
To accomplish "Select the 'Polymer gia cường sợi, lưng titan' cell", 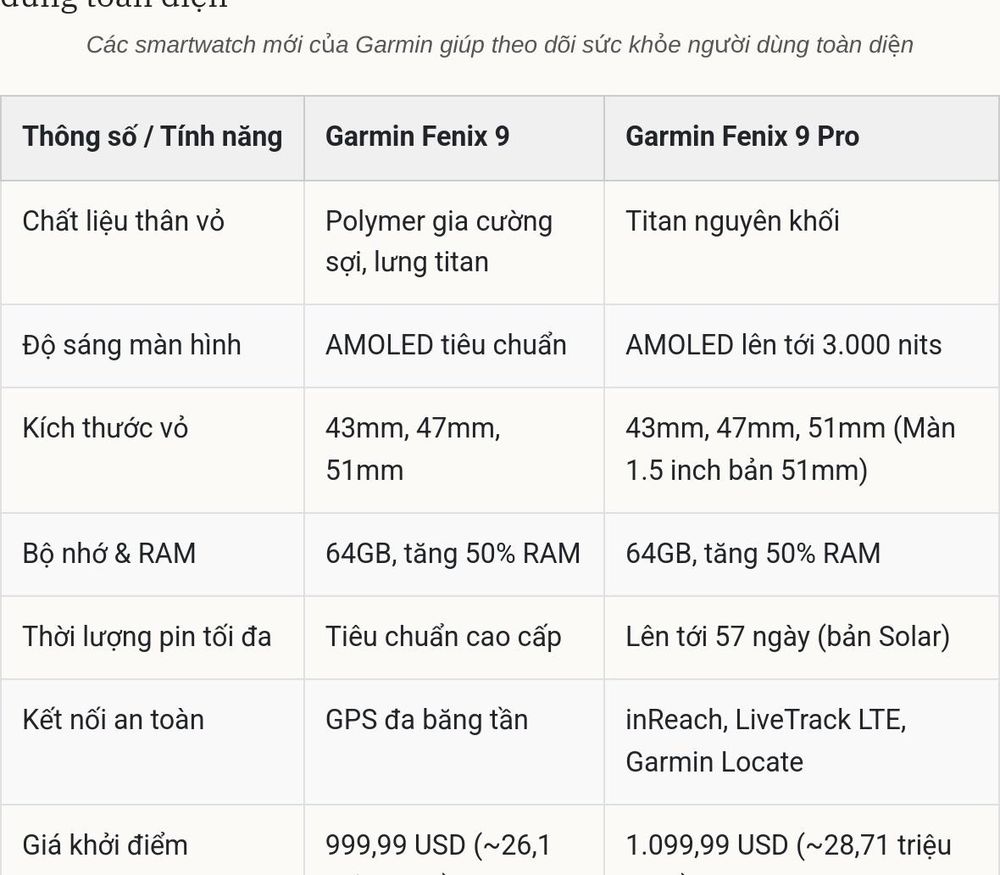I will [454, 242].
